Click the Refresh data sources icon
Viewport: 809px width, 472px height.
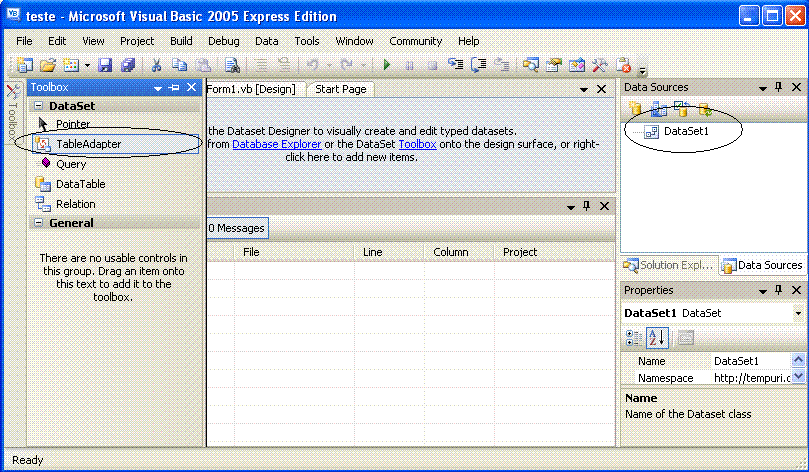705,109
